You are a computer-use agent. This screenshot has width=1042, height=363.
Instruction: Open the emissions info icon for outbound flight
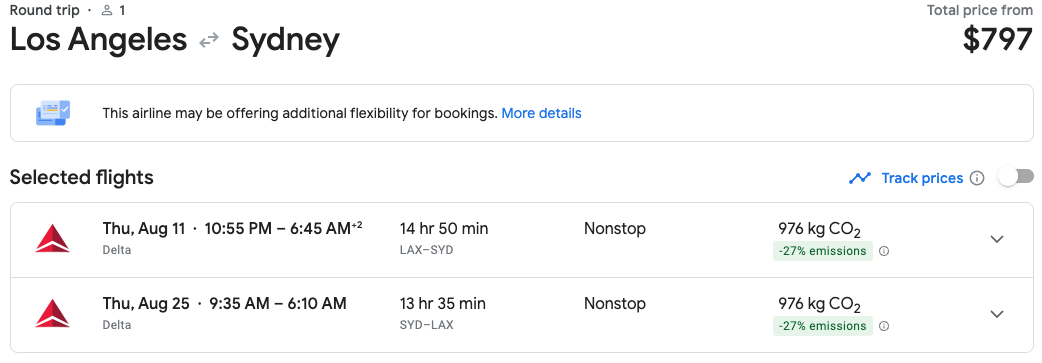point(884,251)
